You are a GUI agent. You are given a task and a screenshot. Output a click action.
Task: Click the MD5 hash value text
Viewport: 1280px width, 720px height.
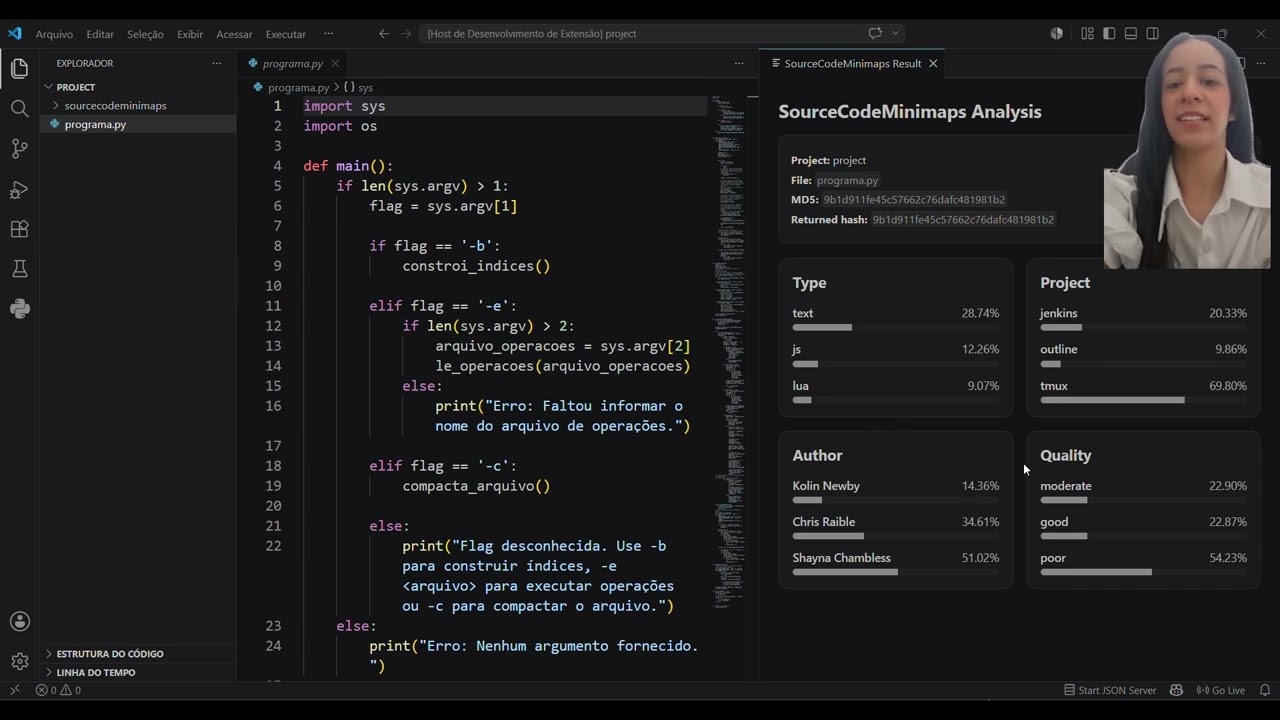[914, 200]
